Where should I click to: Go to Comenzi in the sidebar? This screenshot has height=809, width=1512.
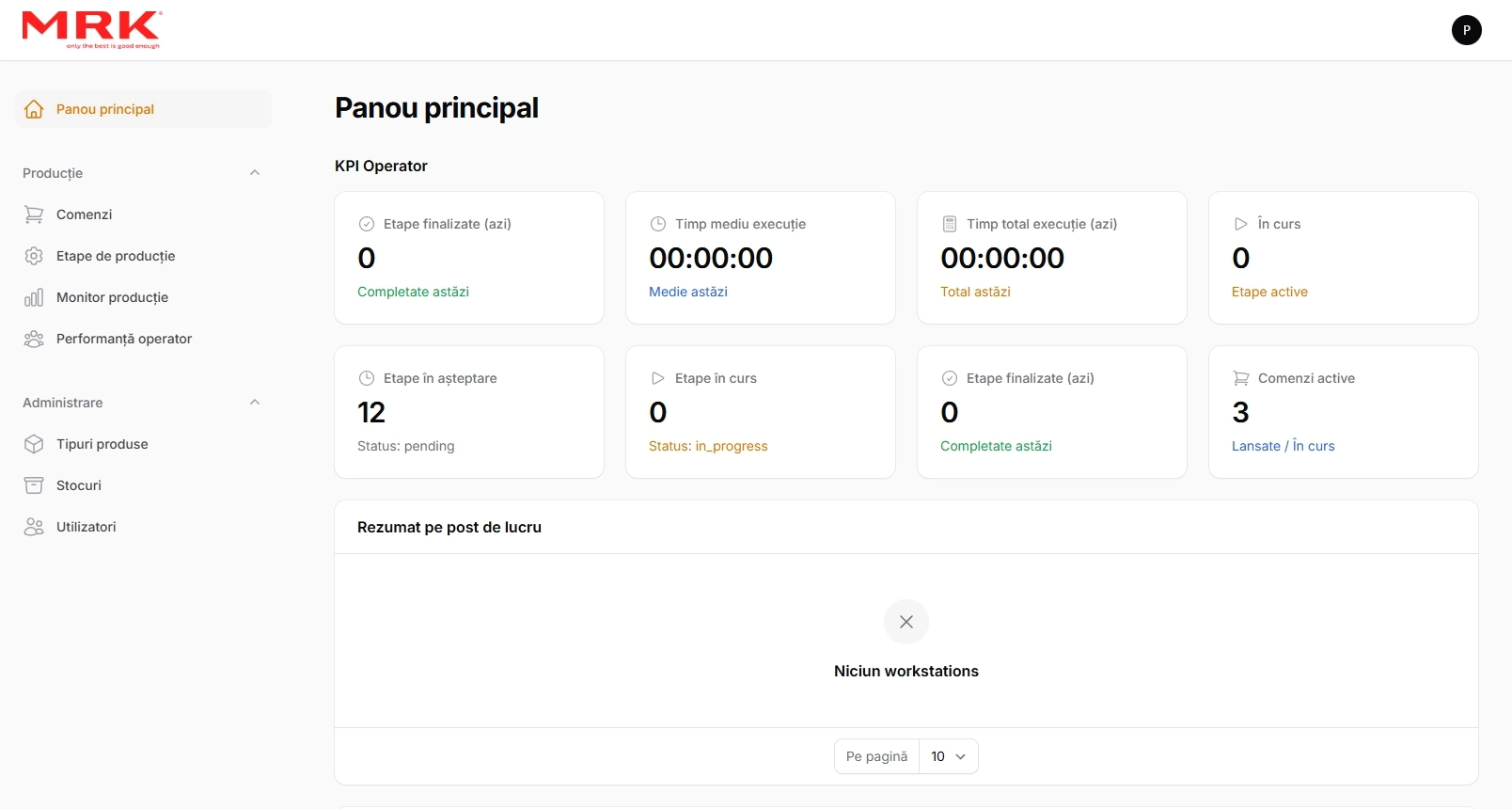pos(84,214)
